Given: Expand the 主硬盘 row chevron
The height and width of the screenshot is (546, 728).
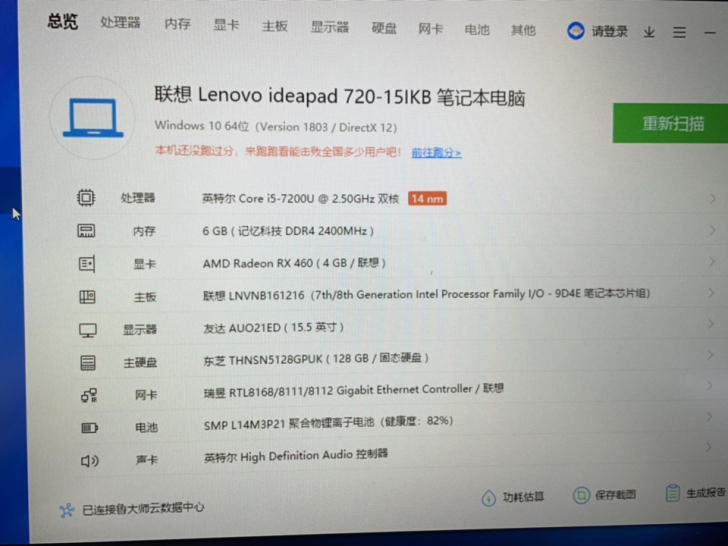Looking at the screenshot, I should pyautogui.click(x=710, y=355).
